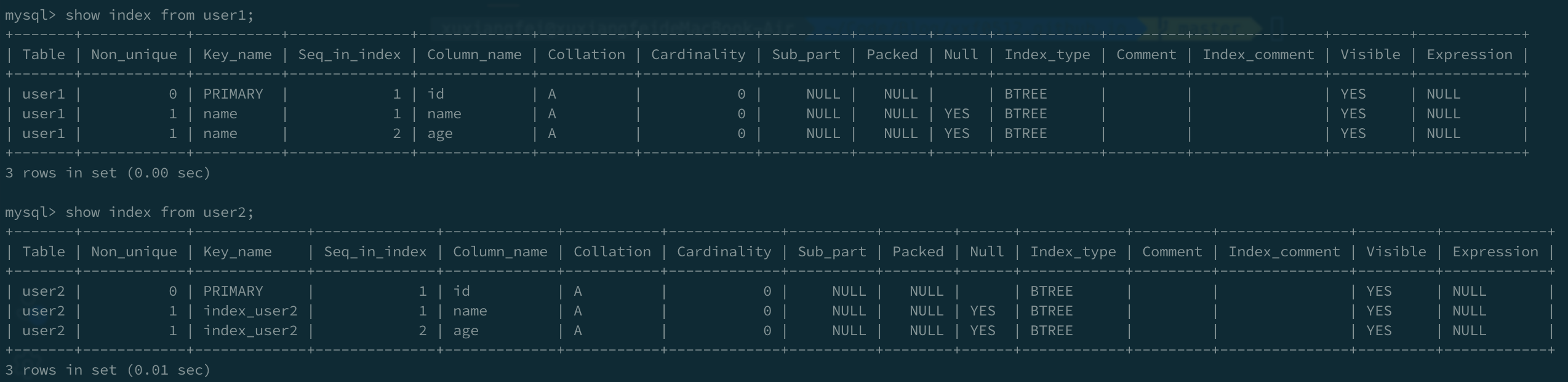Click the '3 rows in set (0.00 sec)' line
Viewport: 1568px width, 382px height.
click(x=108, y=173)
